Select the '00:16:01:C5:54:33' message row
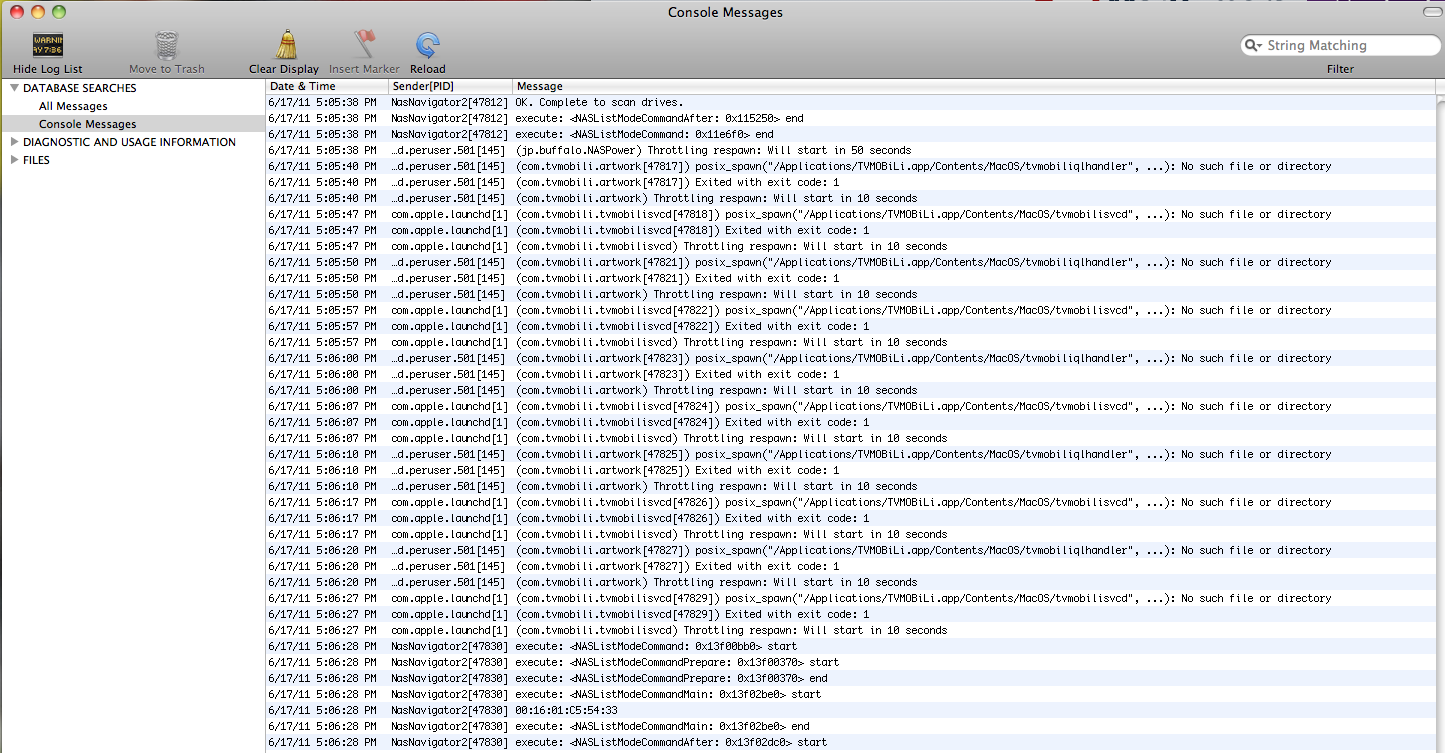This screenshot has height=753, width=1445. pos(850,710)
